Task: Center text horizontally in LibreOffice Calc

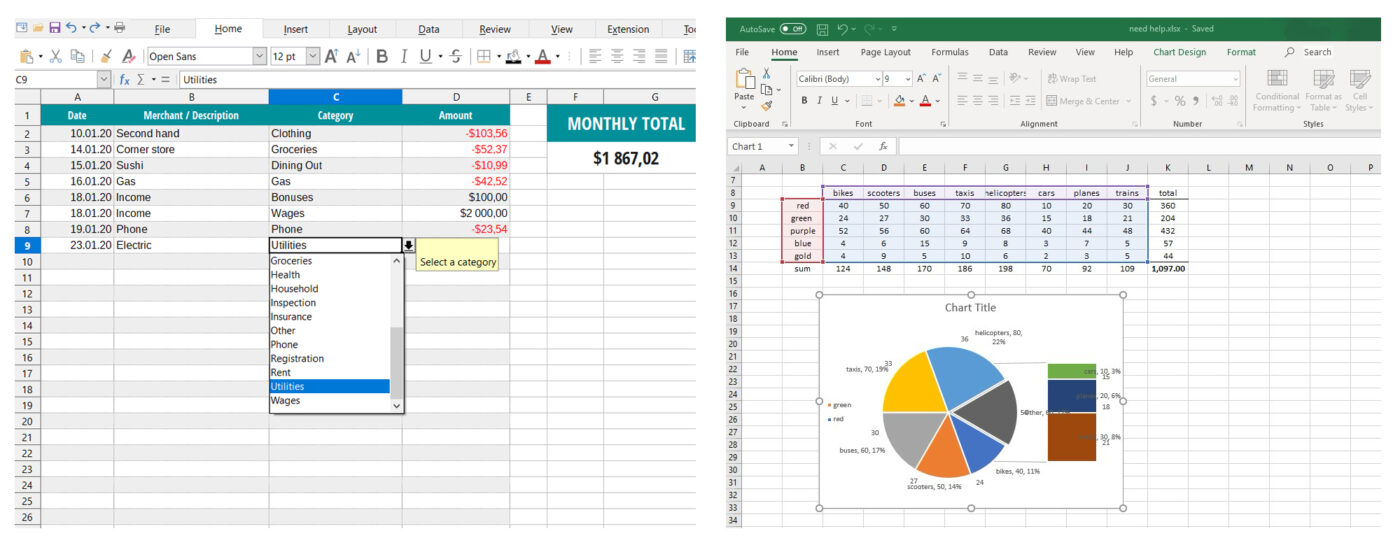Action: (x=617, y=56)
